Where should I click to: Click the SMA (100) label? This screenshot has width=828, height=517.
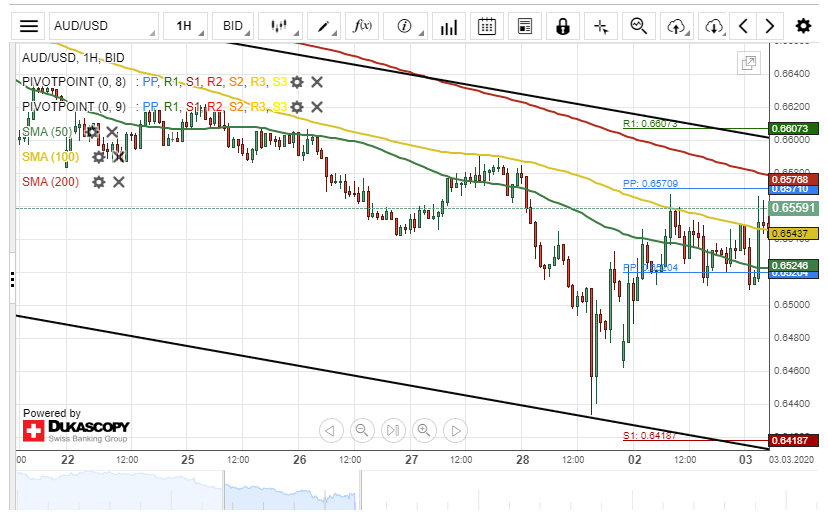[x=51, y=157]
